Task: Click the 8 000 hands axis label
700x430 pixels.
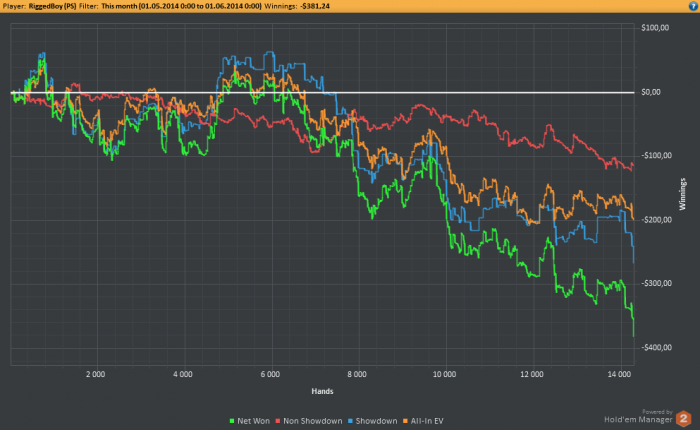Action: [357, 374]
